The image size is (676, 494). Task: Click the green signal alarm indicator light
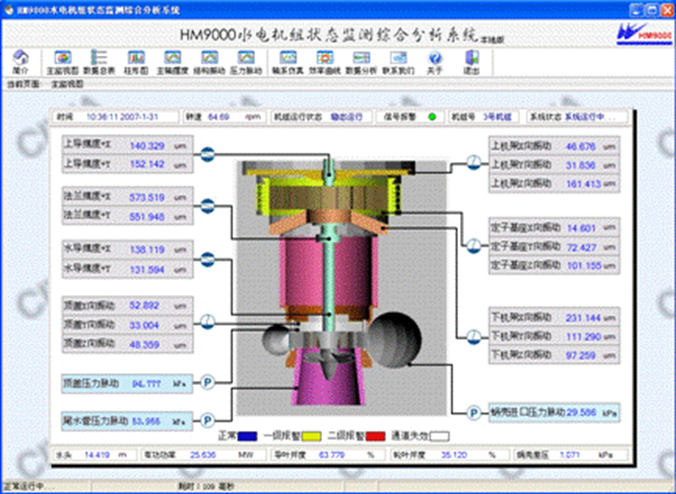coord(431,117)
